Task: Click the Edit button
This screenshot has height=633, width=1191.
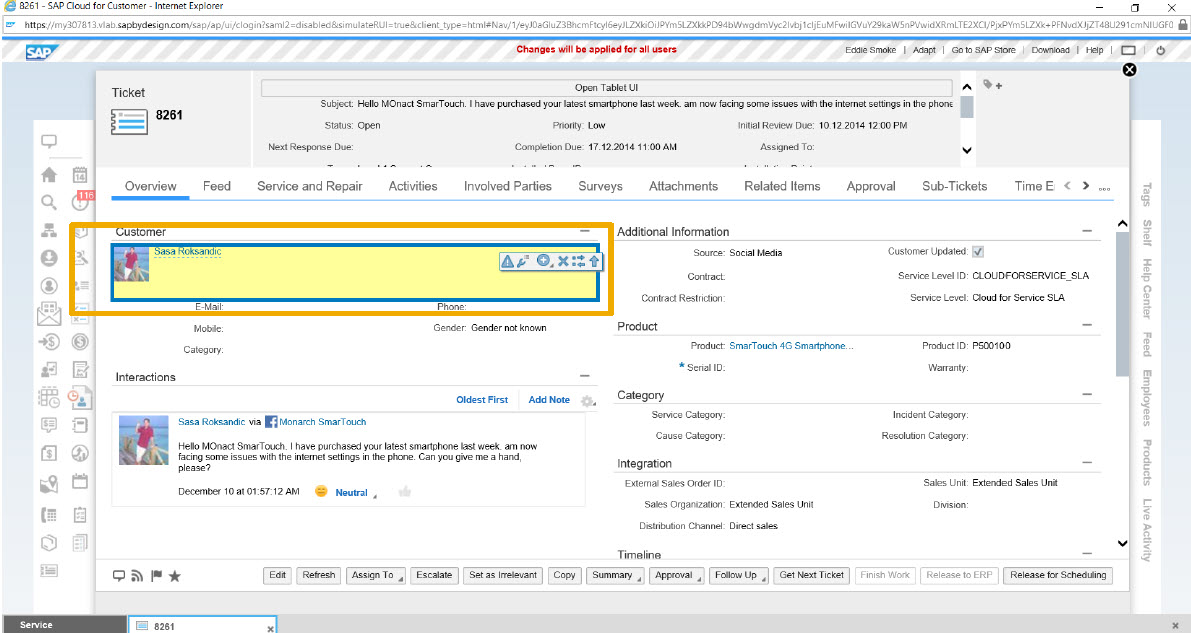Action: pyautogui.click(x=277, y=575)
